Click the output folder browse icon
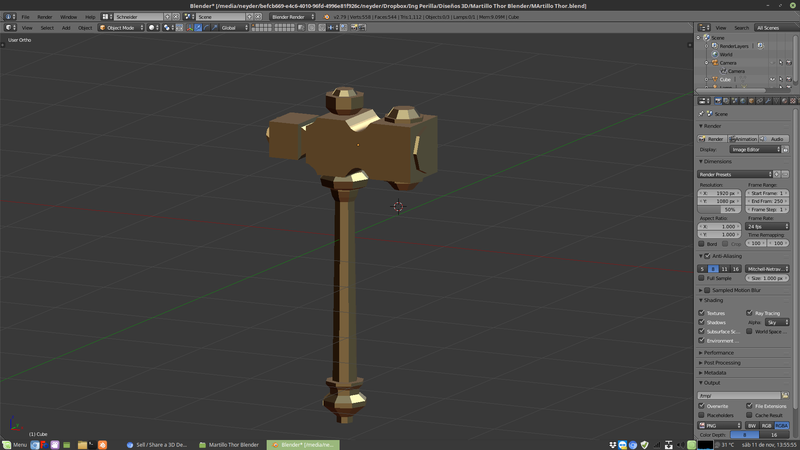 click(785, 395)
